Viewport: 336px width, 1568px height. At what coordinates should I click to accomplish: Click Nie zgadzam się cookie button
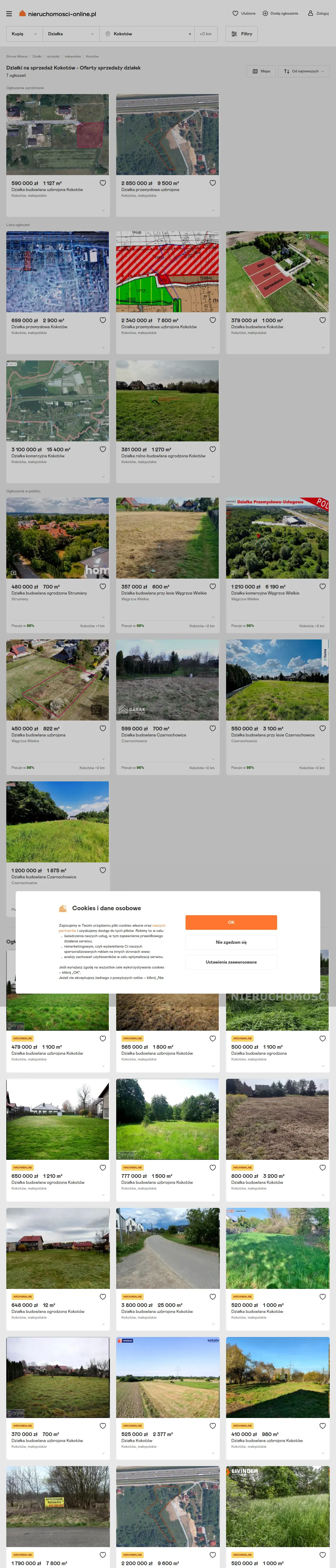click(231, 942)
